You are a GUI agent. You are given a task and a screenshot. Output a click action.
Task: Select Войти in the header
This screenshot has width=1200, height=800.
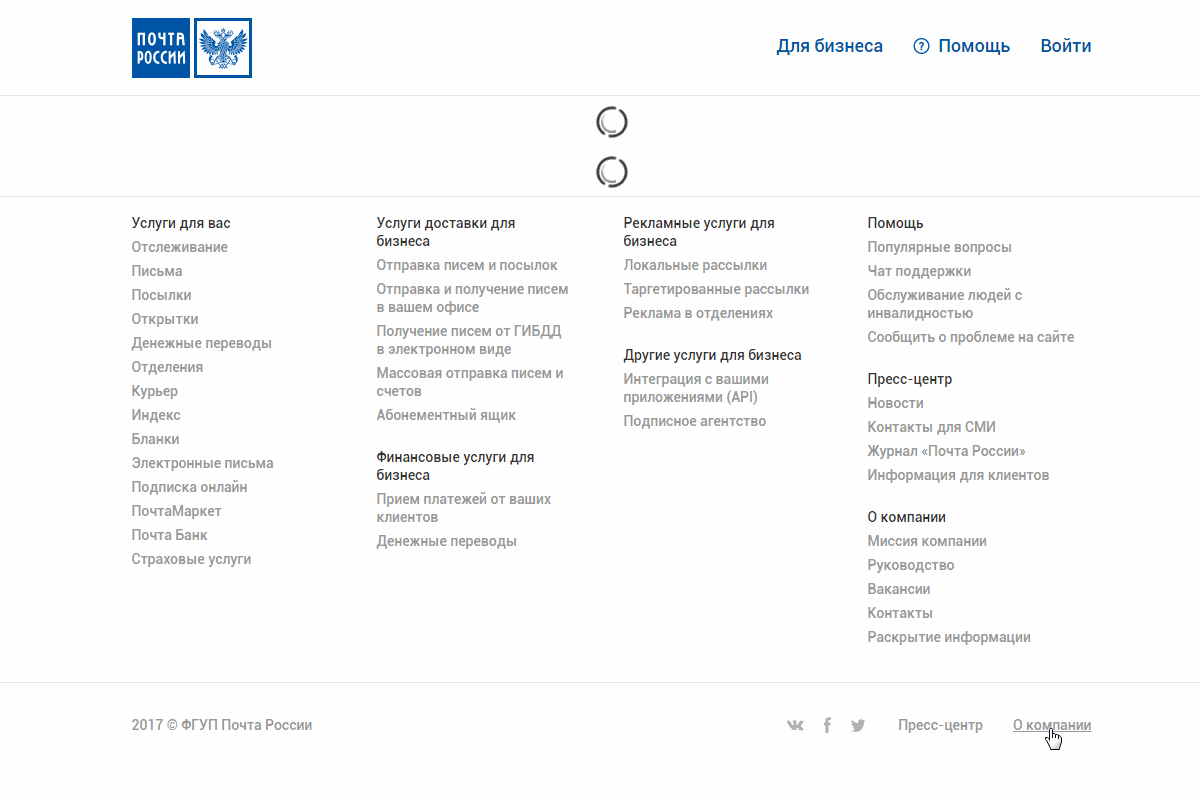coord(1066,46)
